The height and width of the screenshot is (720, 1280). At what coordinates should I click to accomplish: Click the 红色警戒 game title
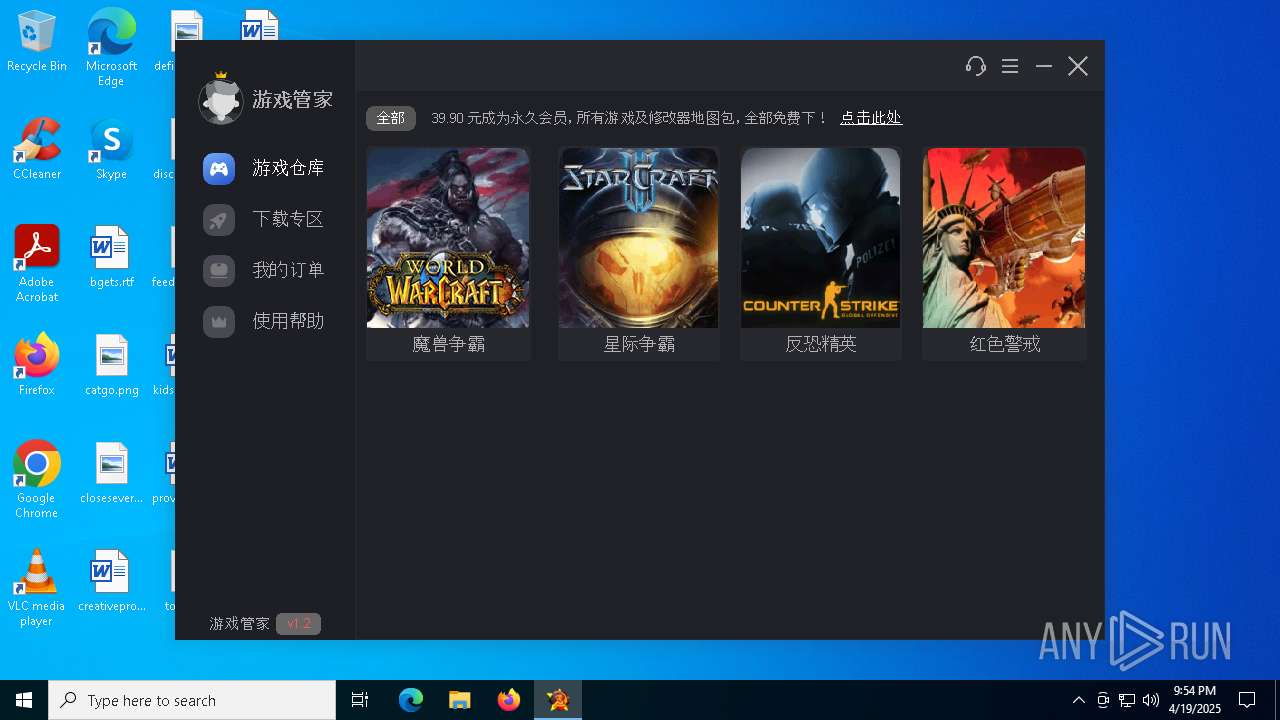click(x=1005, y=344)
